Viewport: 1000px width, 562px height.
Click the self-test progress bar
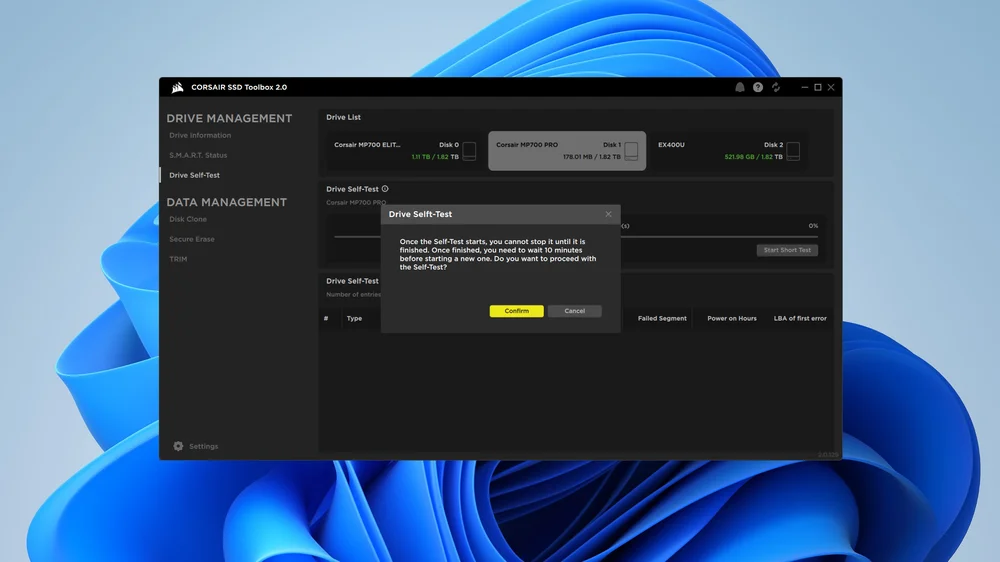pos(576,237)
